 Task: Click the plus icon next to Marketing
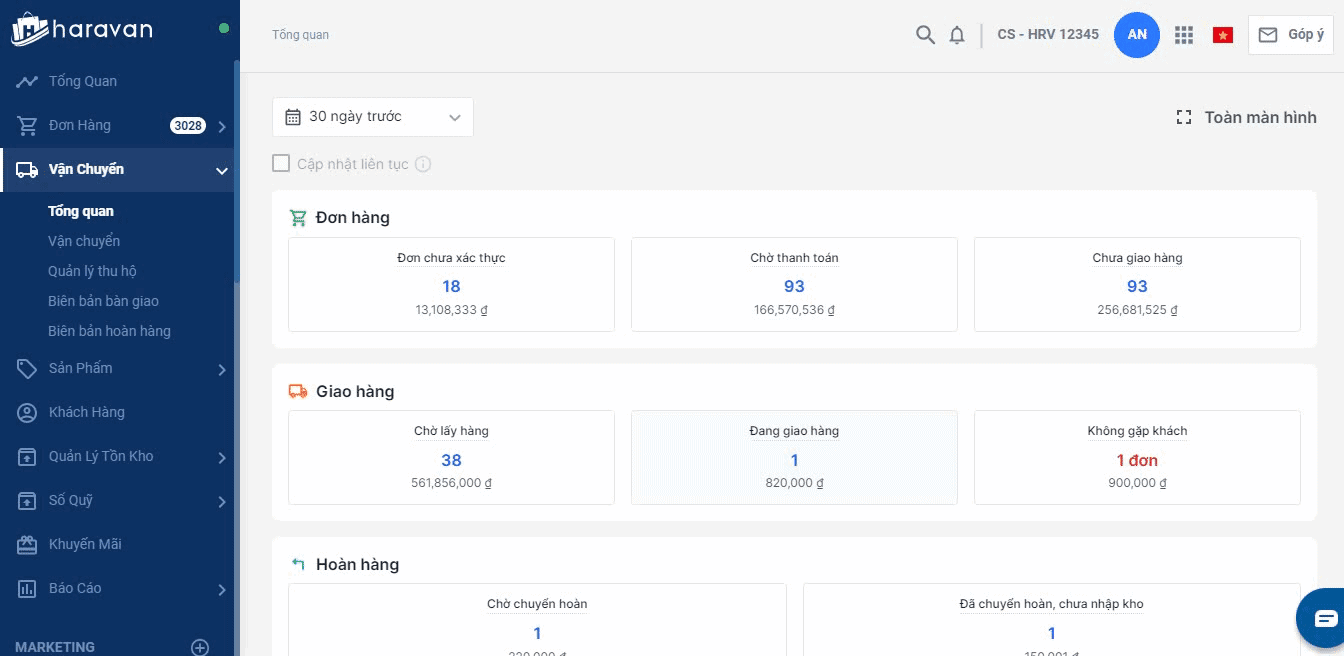click(200, 647)
